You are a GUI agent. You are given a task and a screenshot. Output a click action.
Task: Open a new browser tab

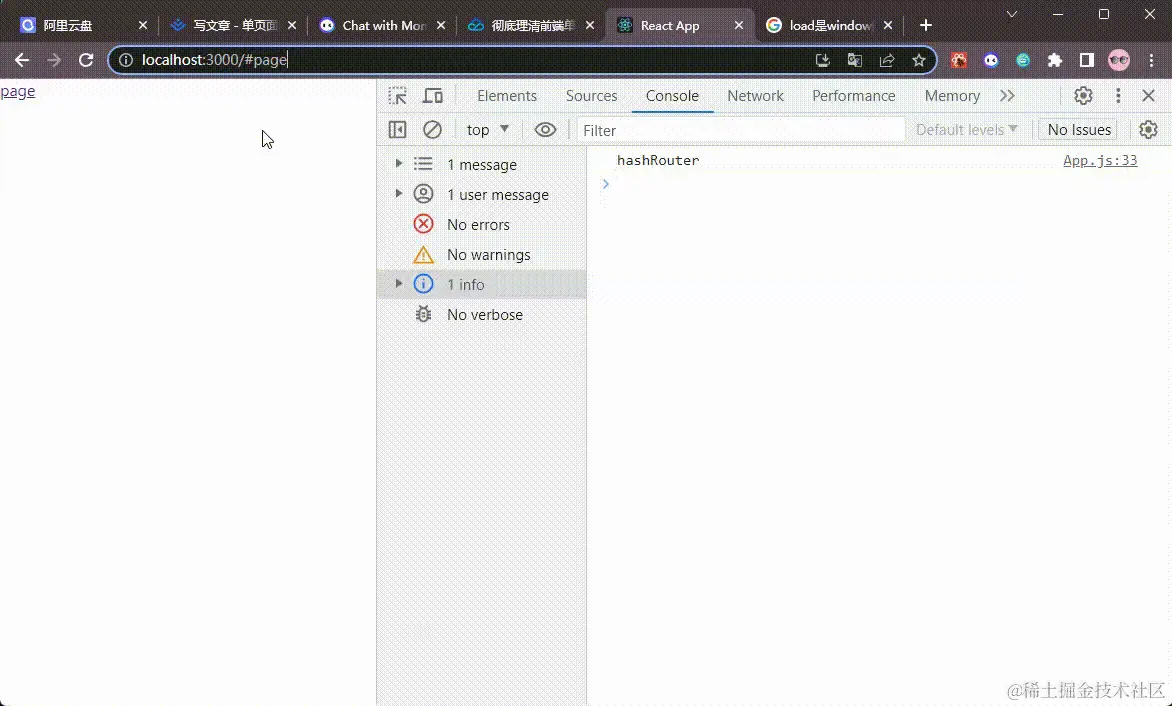click(x=925, y=25)
